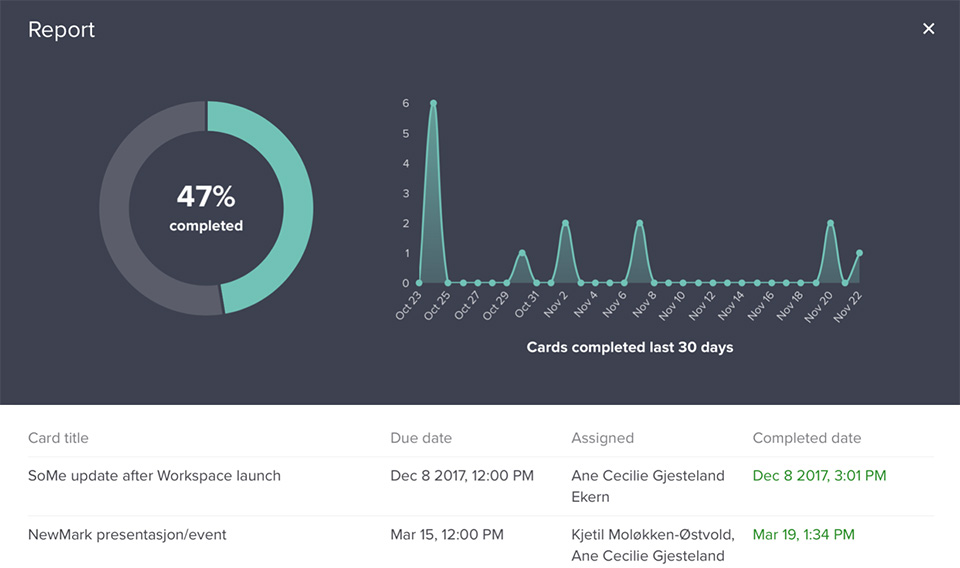Click the Due date column header
This screenshot has width=960, height=568.
(x=421, y=438)
